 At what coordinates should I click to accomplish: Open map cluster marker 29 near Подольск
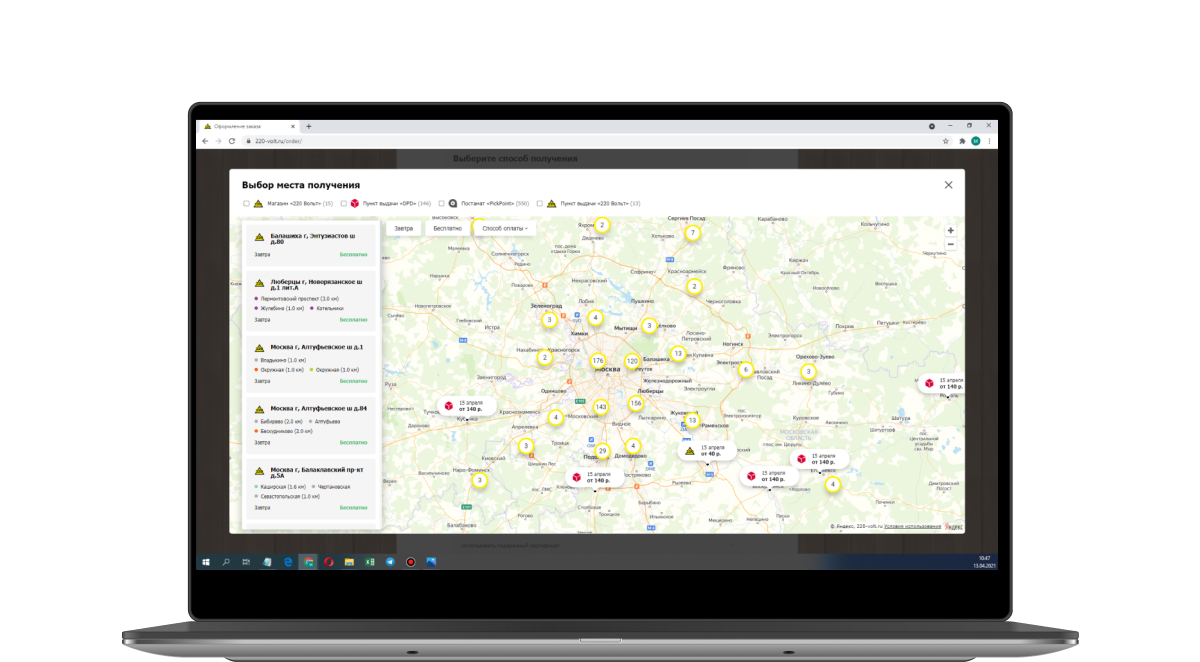click(602, 450)
